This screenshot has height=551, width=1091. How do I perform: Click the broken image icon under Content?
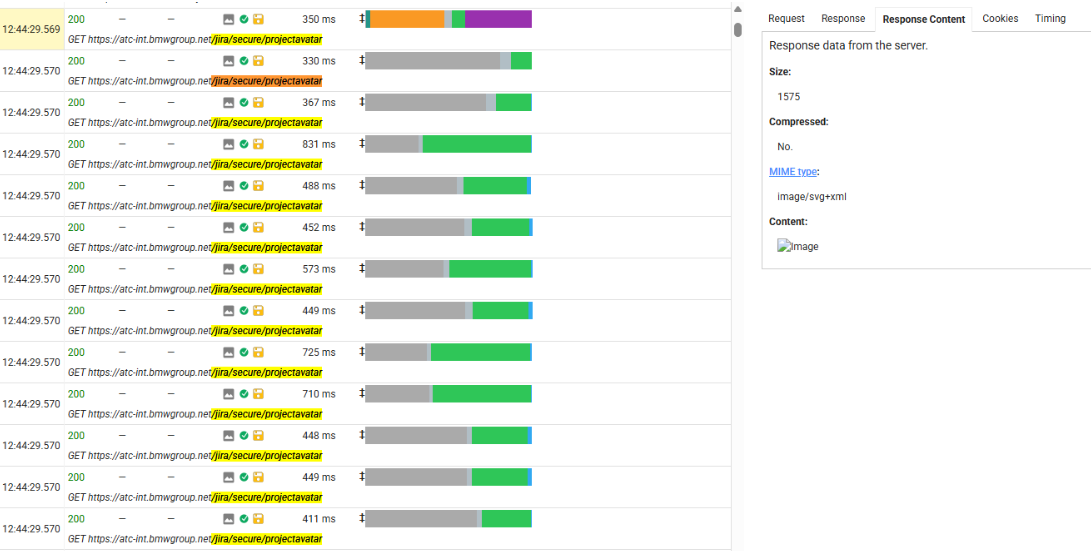783,246
